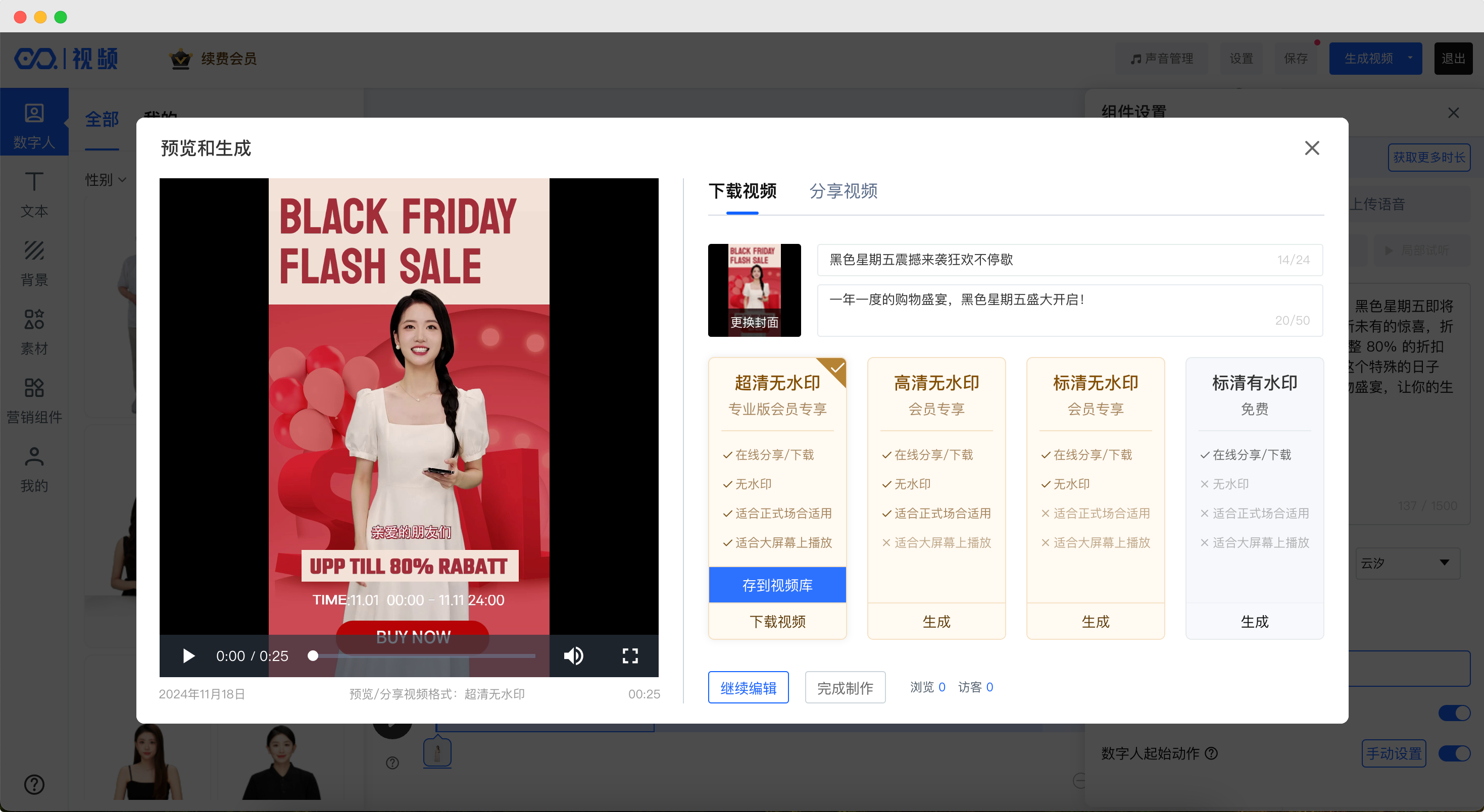Click 保存 in top toolbar

point(1296,58)
